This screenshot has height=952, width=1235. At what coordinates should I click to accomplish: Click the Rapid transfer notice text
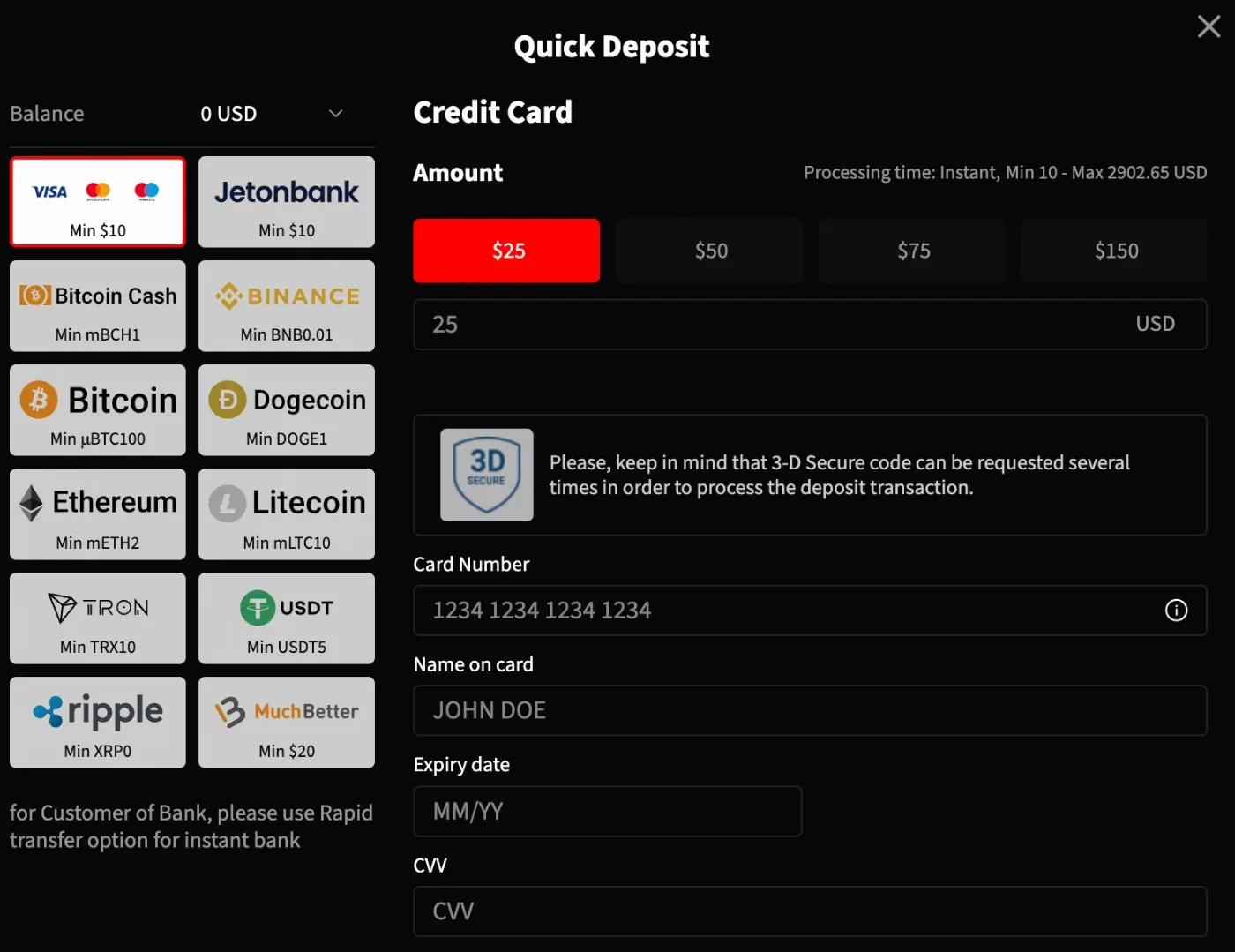pos(191,826)
